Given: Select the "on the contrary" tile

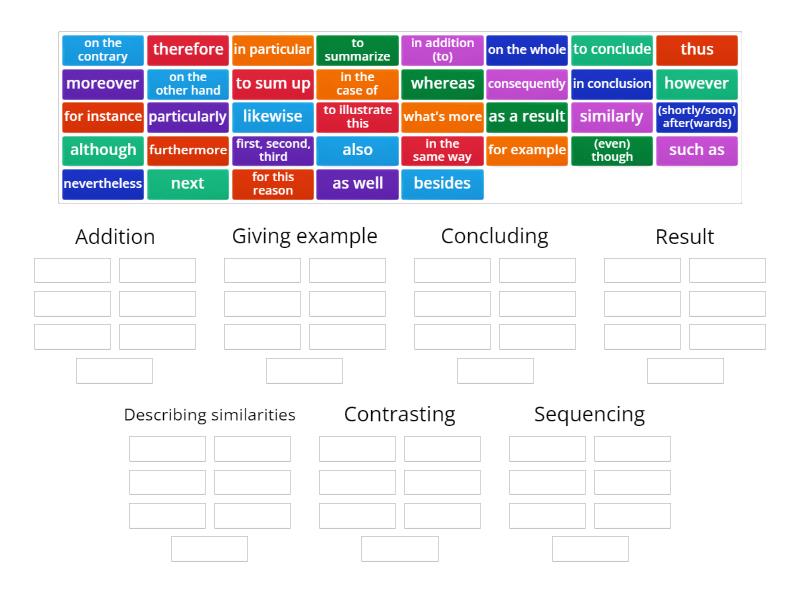Looking at the screenshot, I should click(102, 48).
